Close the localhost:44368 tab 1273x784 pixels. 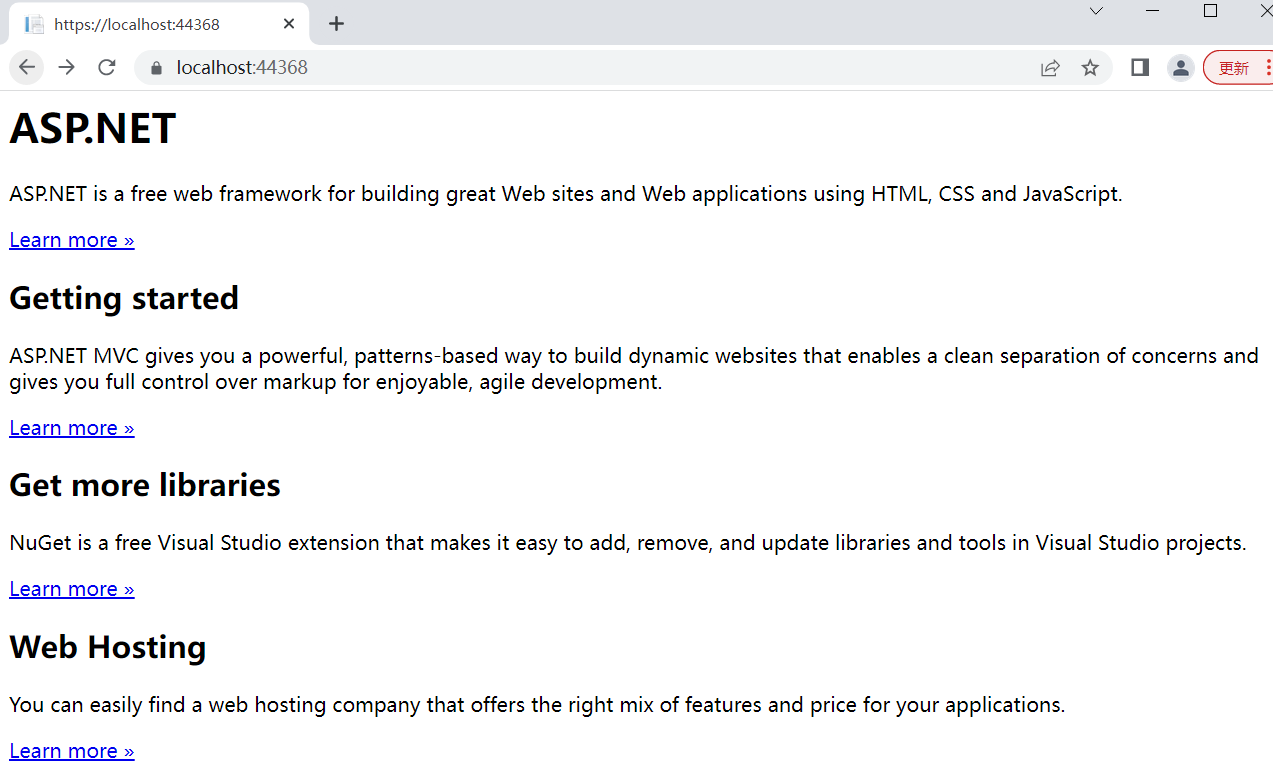tap(289, 24)
